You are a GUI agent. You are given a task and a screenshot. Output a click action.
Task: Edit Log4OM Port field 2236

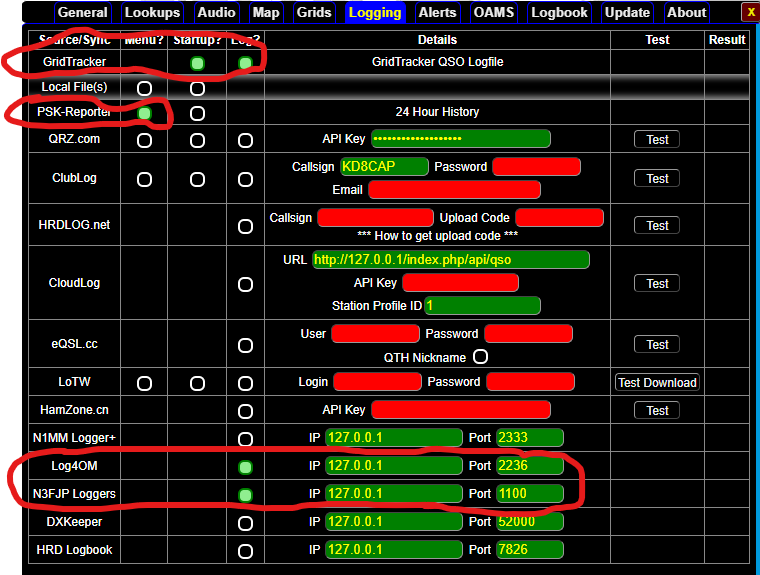pos(530,465)
